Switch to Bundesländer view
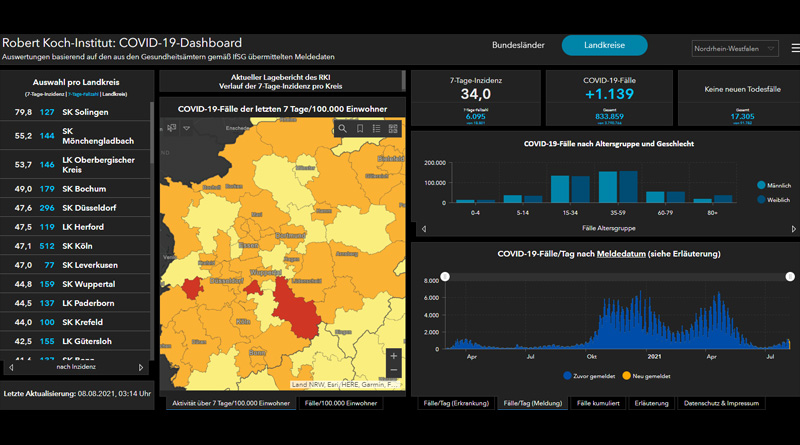The image size is (800, 445). (x=518, y=45)
